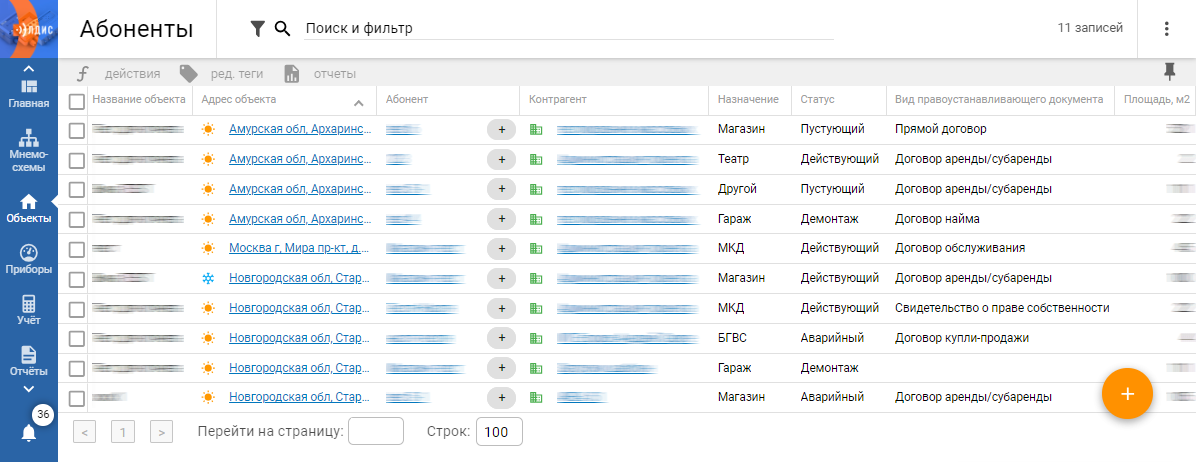Pin the toolbar with pushpin icon
Image resolution: width=1196 pixels, height=462 pixels.
[x=1169, y=72]
